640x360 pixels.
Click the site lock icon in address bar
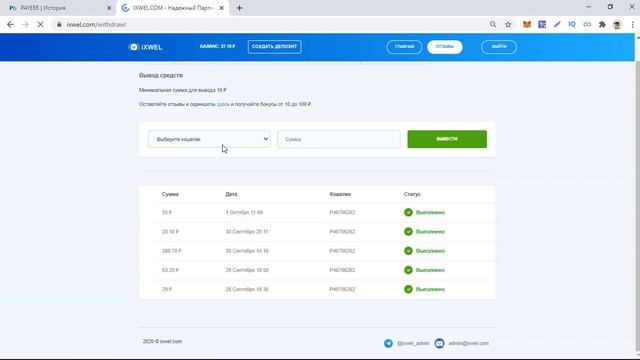pyautogui.click(x=59, y=24)
